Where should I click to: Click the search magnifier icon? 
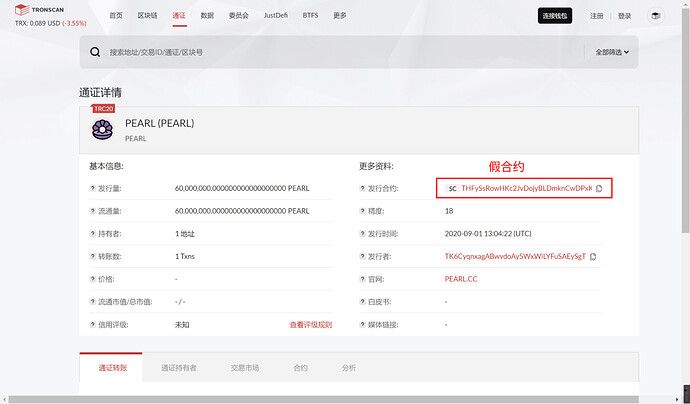tap(95, 52)
